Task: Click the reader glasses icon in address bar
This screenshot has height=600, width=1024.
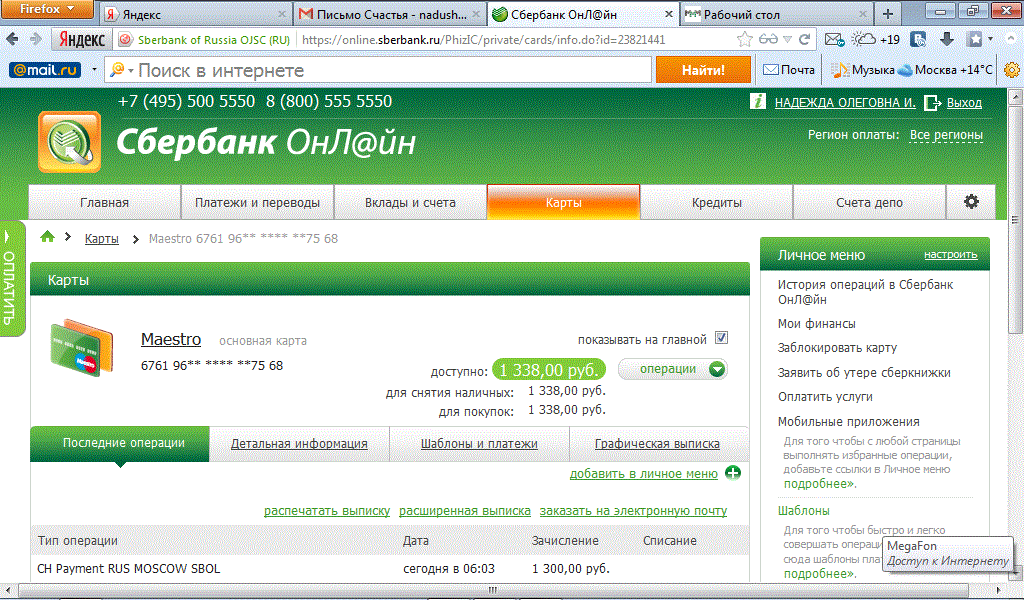Action: click(x=768, y=39)
